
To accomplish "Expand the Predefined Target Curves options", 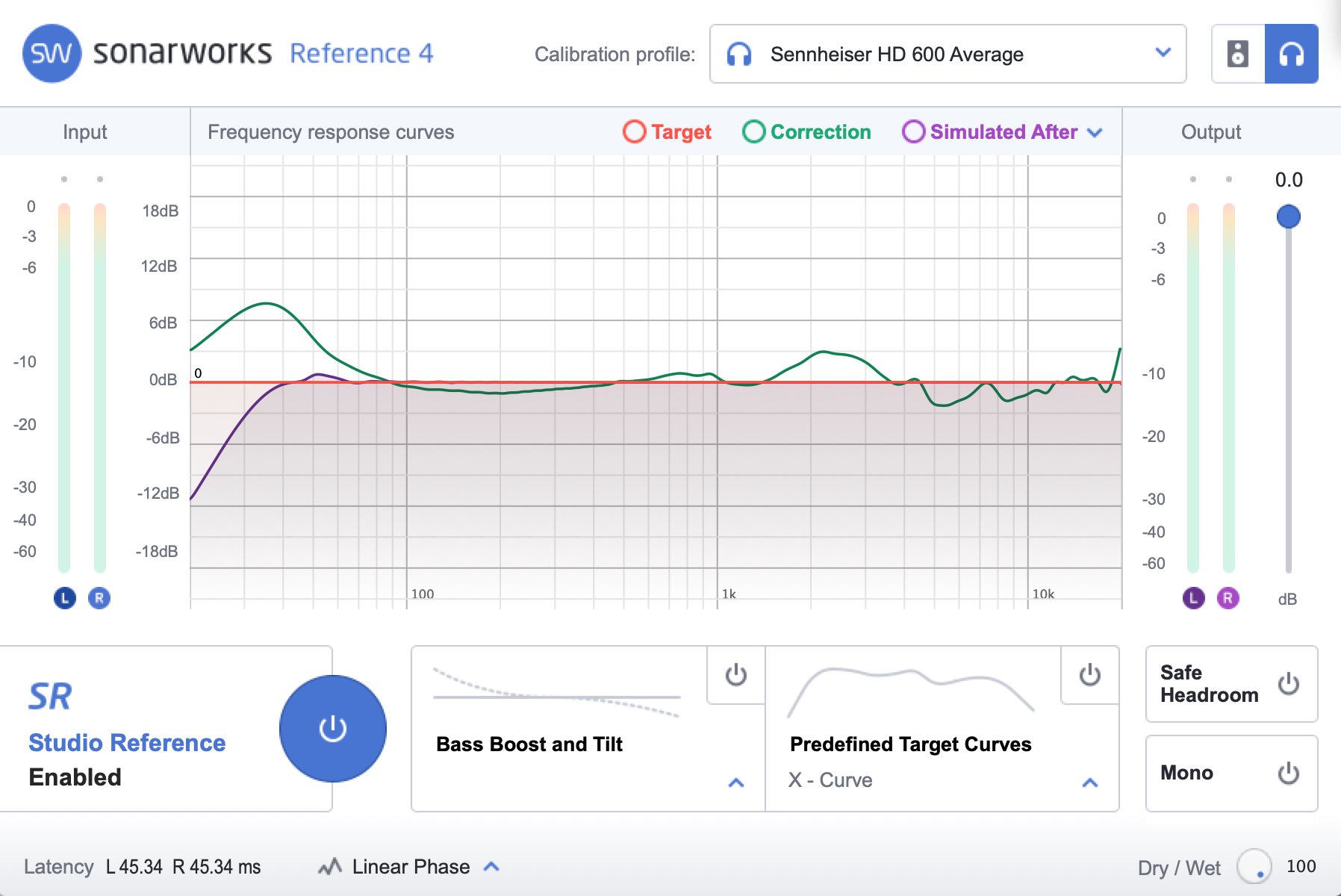I will 1089,783.
